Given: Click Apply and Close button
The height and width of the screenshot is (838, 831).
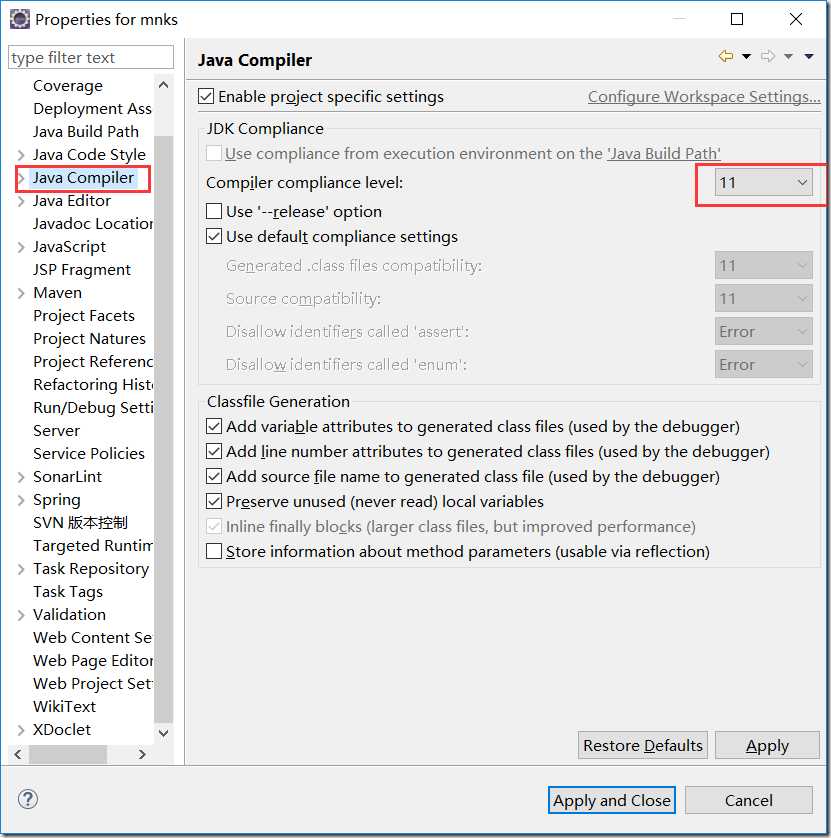Looking at the screenshot, I should (x=611, y=800).
